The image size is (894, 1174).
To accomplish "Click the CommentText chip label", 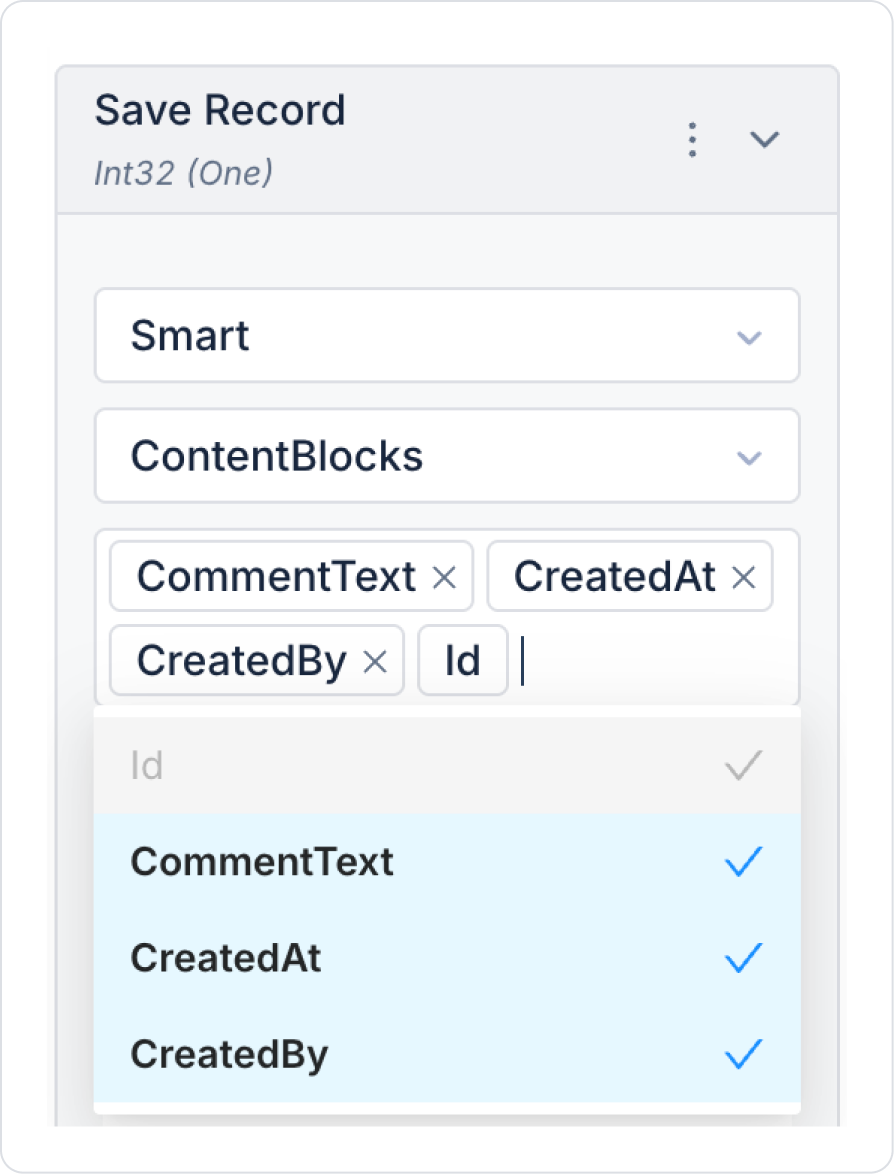I will [x=276, y=577].
